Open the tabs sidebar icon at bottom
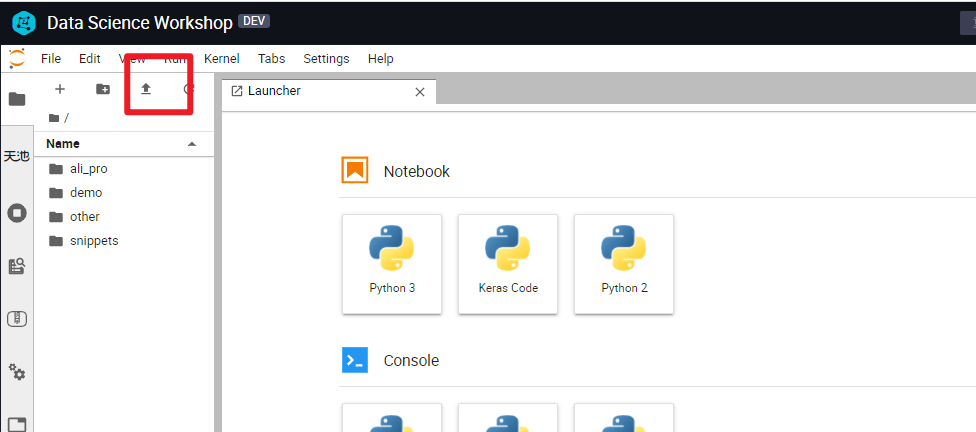 pyautogui.click(x=17, y=424)
